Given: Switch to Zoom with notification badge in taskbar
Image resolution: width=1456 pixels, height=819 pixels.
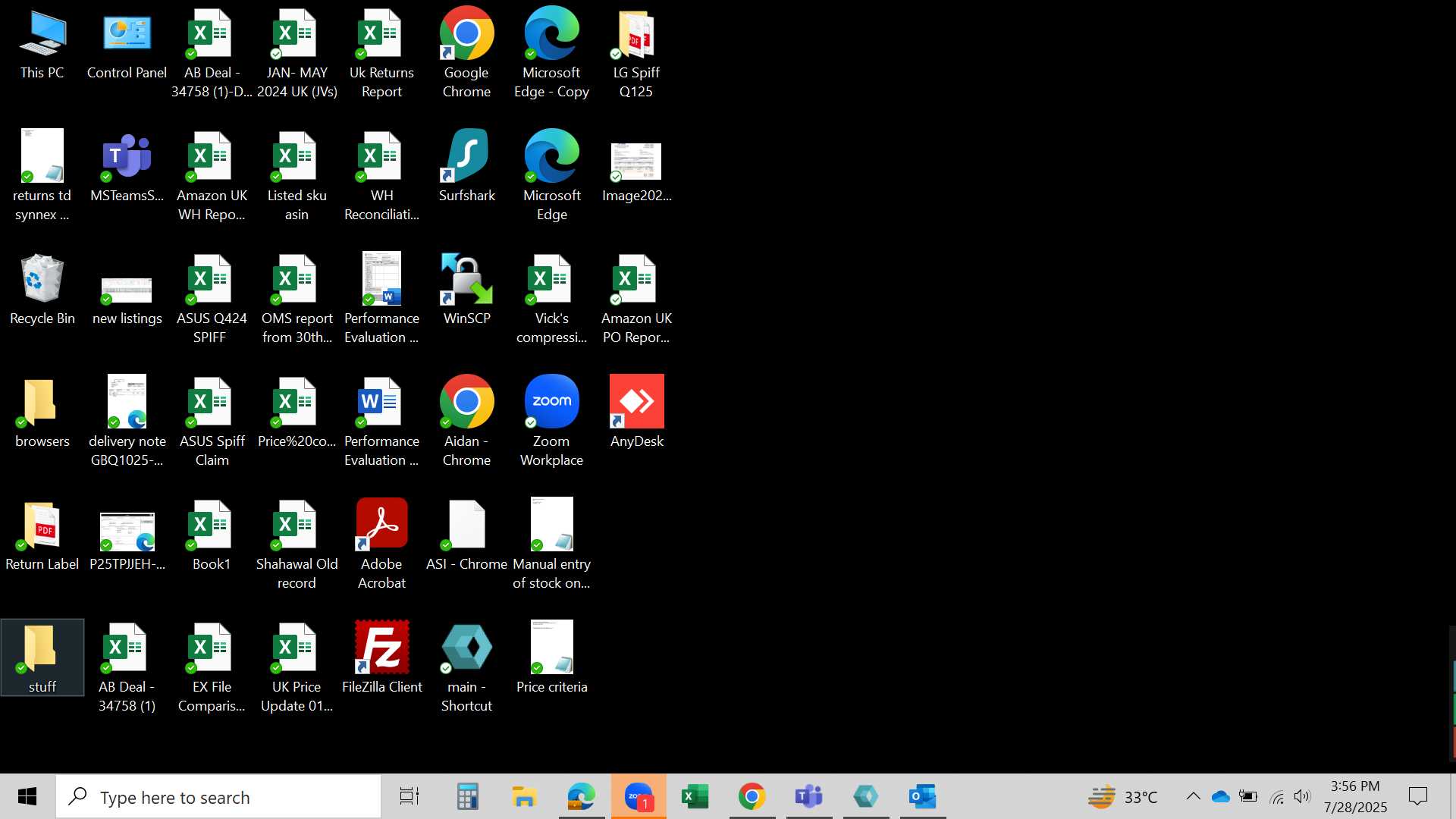Looking at the screenshot, I should 639,796.
